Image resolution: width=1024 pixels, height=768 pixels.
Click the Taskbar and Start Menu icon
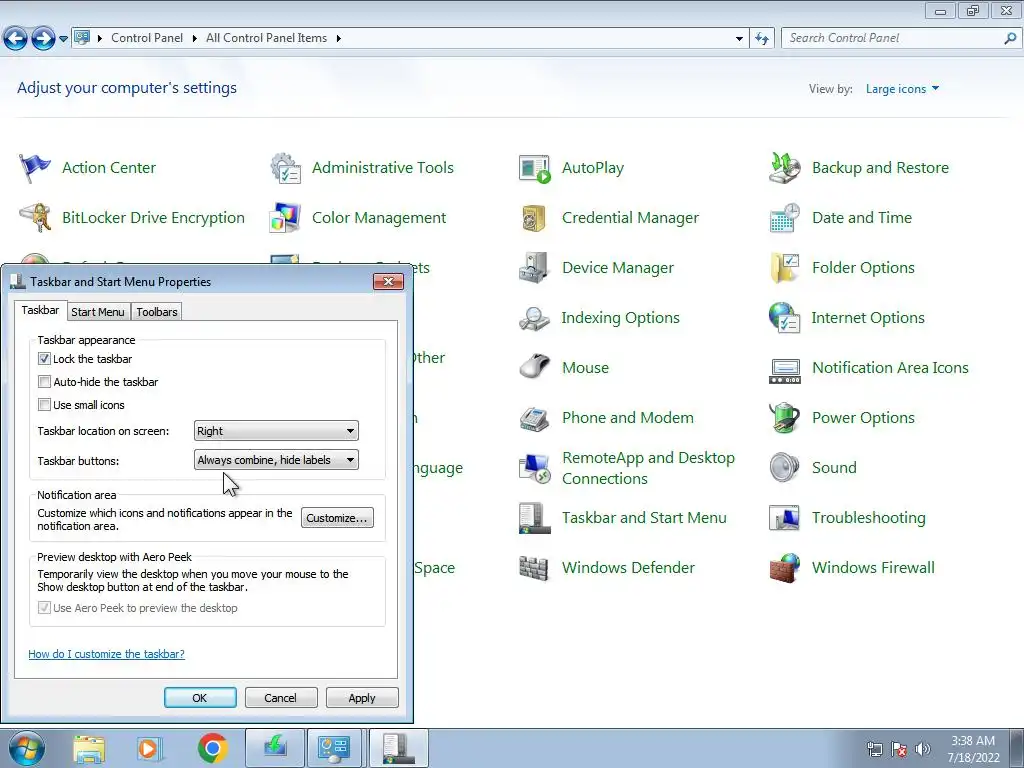[535, 519]
